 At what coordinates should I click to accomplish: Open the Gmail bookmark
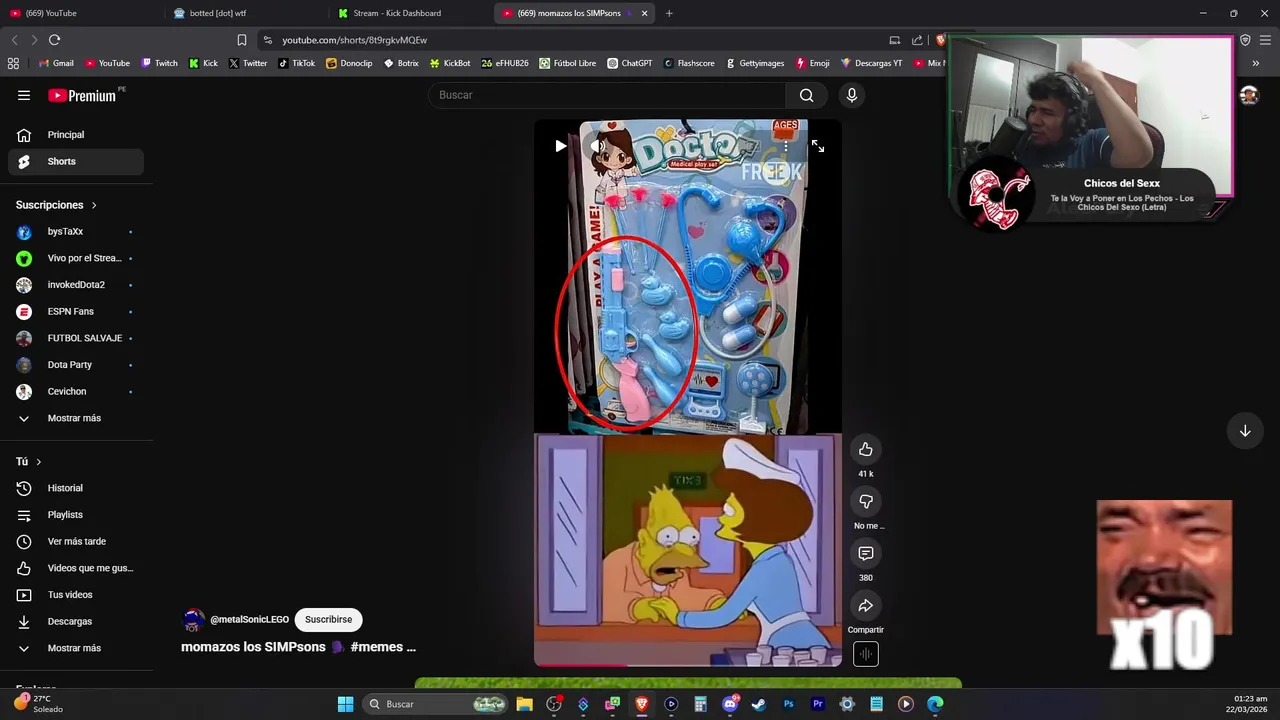coord(55,63)
